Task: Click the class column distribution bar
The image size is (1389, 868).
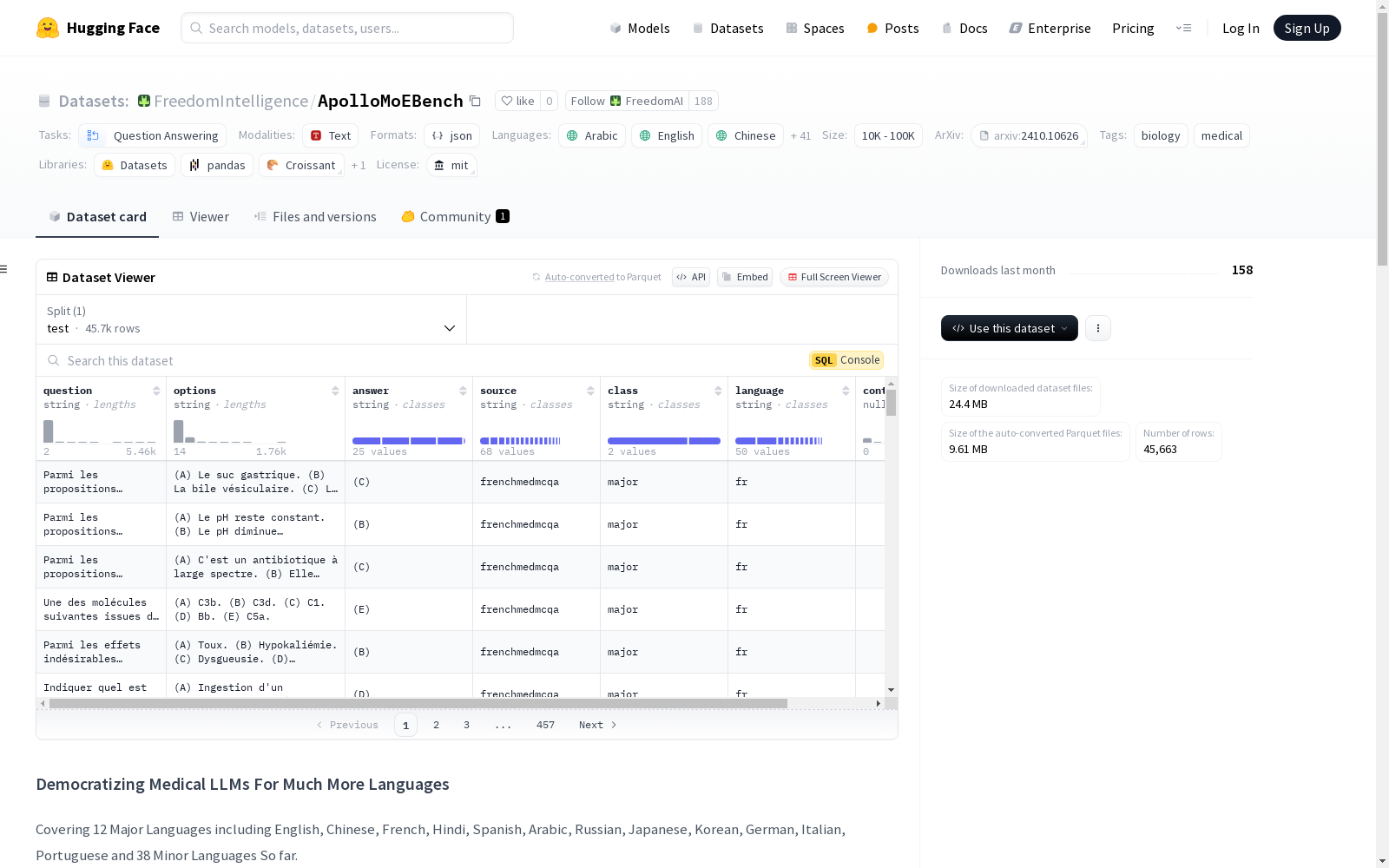Action: click(664, 441)
